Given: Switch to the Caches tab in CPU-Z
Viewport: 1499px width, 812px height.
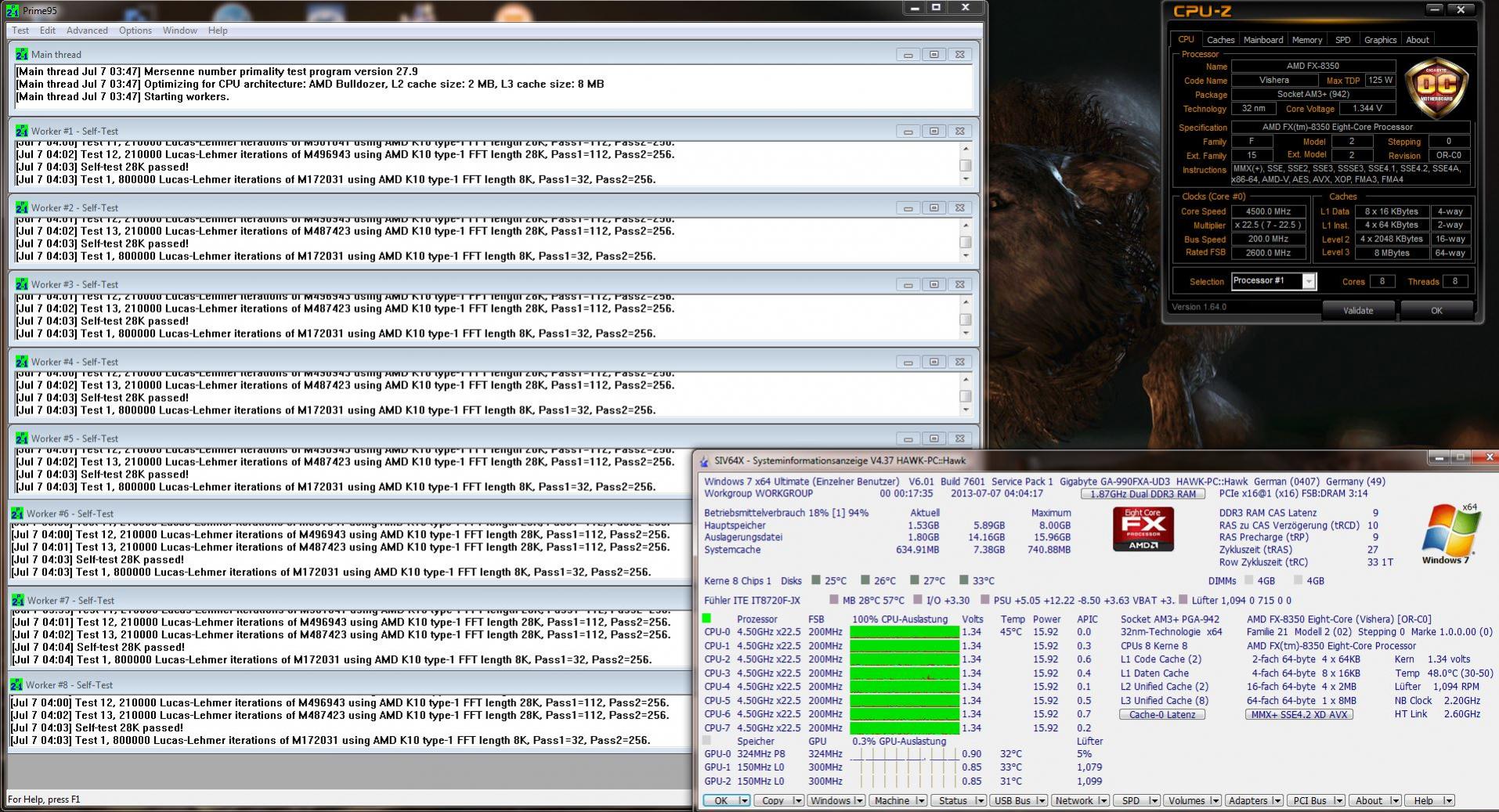Looking at the screenshot, I should [1220, 40].
